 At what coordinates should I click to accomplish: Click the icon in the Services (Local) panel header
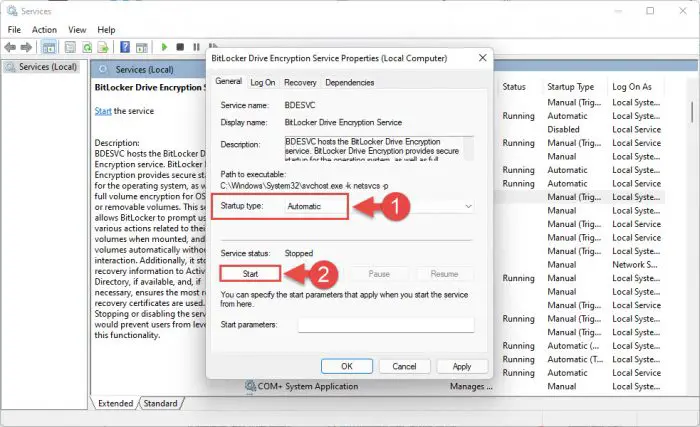coord(103,69)
